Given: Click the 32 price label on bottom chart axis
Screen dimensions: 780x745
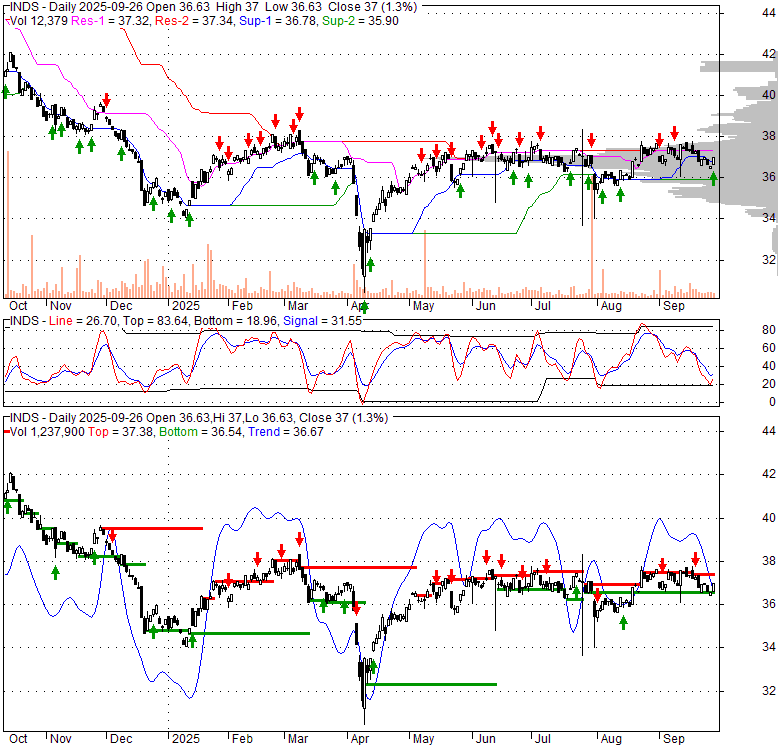Looking at the screenshot, I should 769,690.
